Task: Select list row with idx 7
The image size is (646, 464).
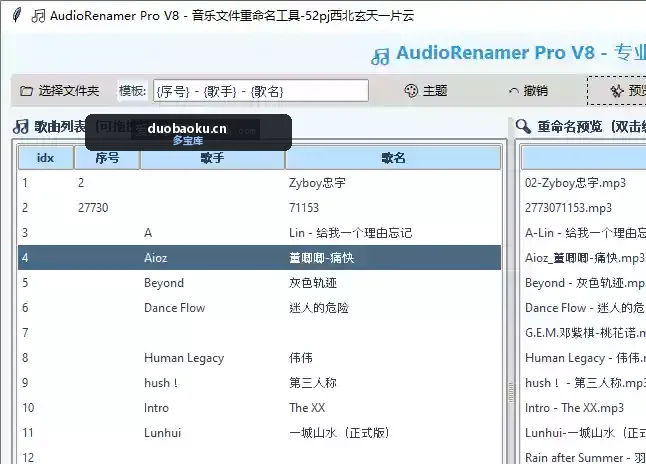Action: click(x=260, y=333)
